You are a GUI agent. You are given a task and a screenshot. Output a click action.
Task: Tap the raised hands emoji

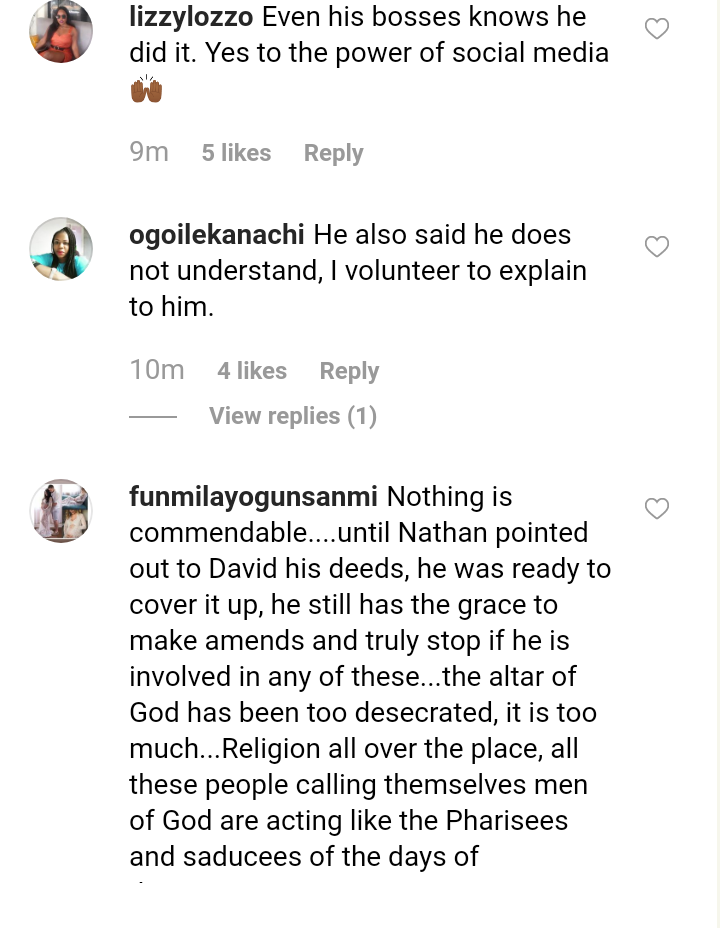click(146, 90)
